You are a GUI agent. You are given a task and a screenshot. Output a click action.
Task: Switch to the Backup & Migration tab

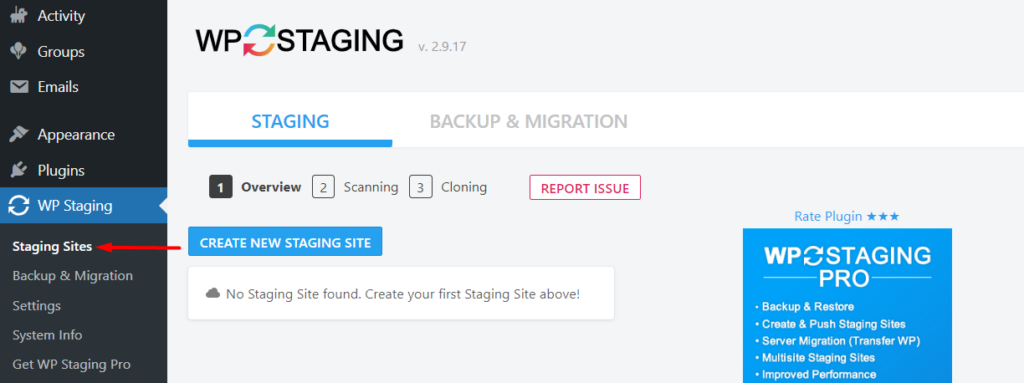[528, 121]
